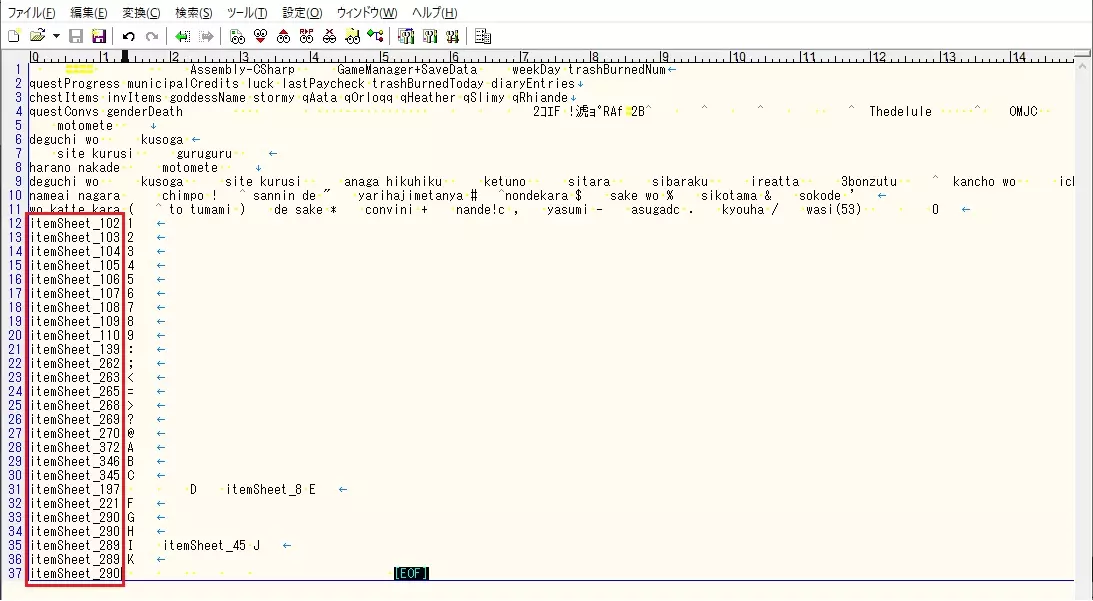Click the column ruler at mark 5
This screenshot has height=601, width=1093.
(x=383, y=56)
